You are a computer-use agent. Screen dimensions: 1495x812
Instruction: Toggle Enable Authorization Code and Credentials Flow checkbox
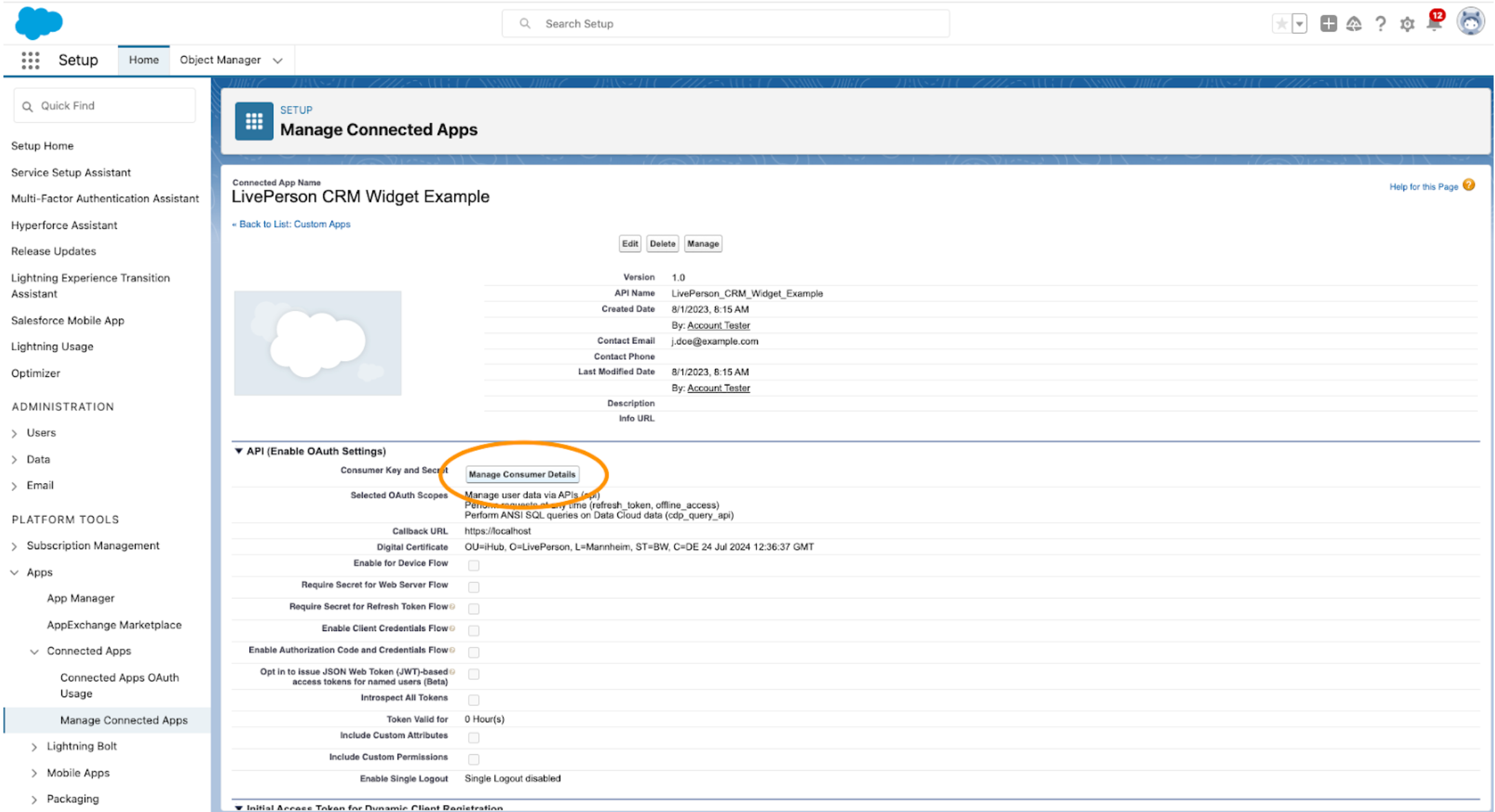tap(474, 652)
